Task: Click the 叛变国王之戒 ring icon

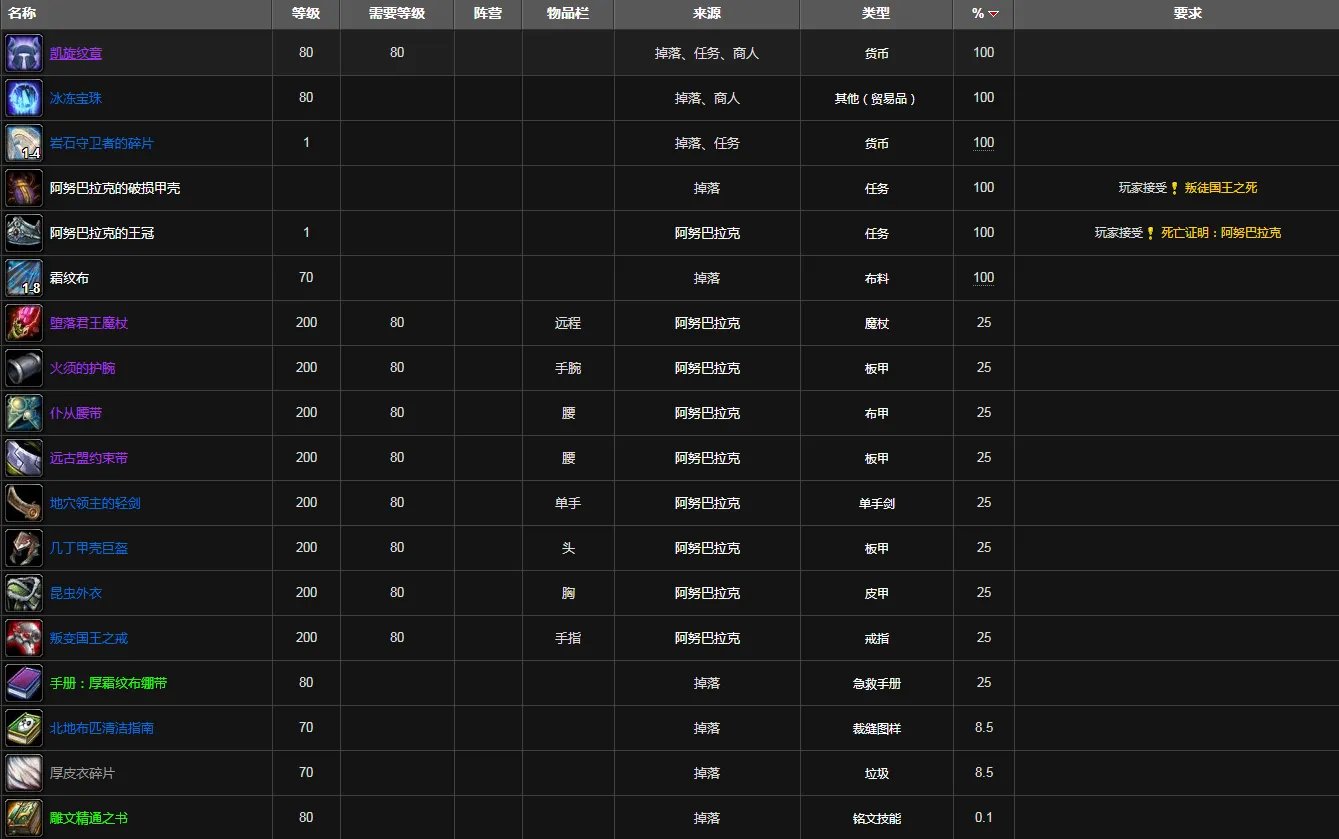Action: click(24, 638)
